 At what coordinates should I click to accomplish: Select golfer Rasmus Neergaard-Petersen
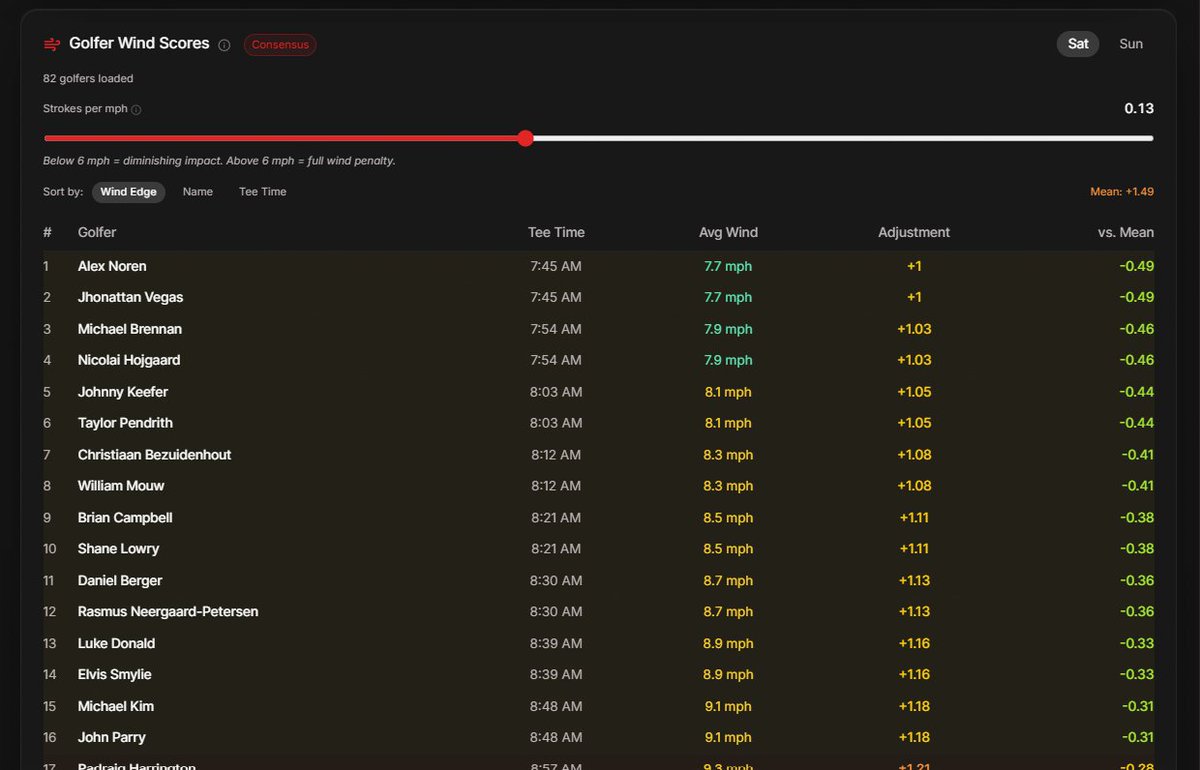(168, 612)
